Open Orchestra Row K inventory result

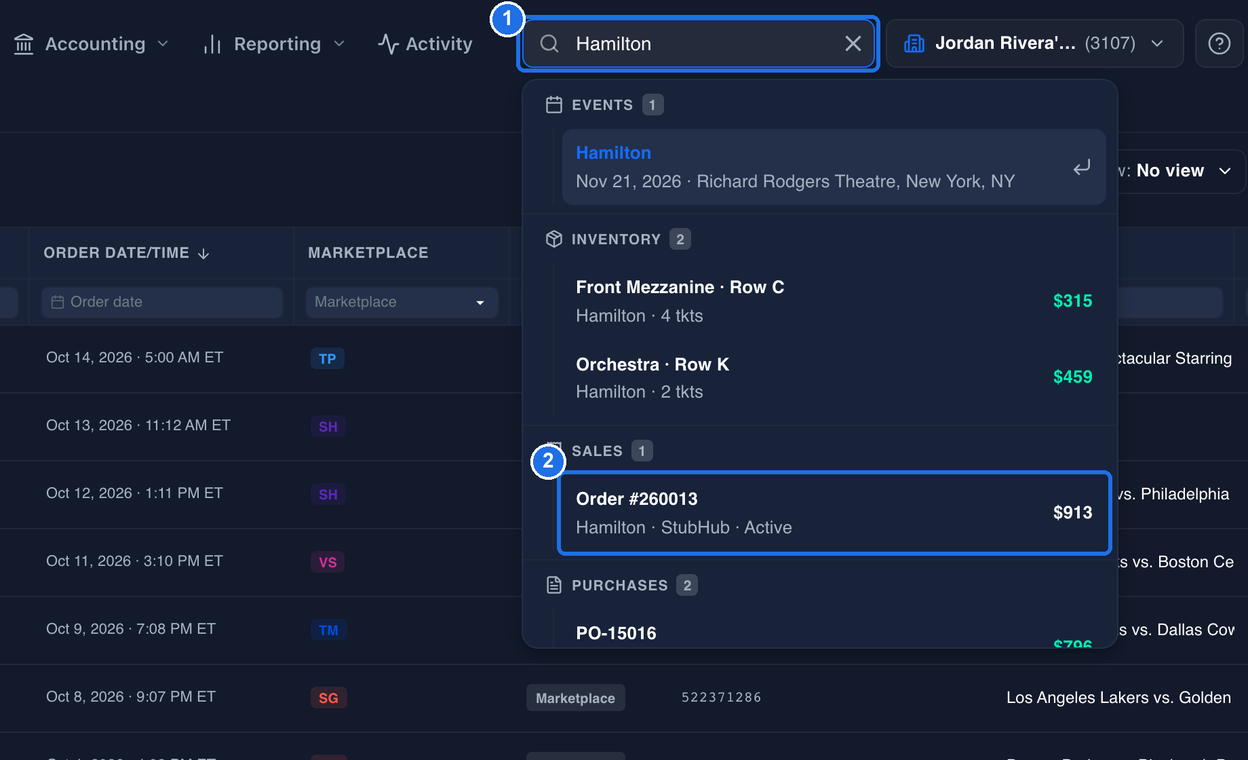click(x=834, y=378)
